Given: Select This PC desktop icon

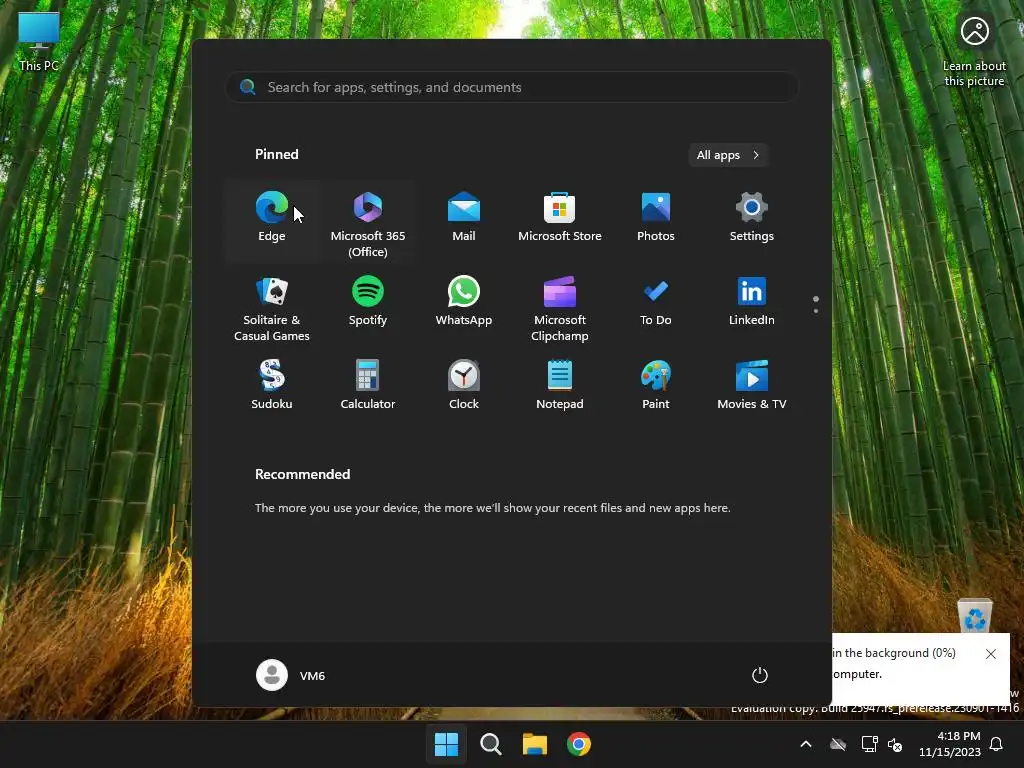Looking at the screenshot, I should pyautogui.click(x=39, y=42).
